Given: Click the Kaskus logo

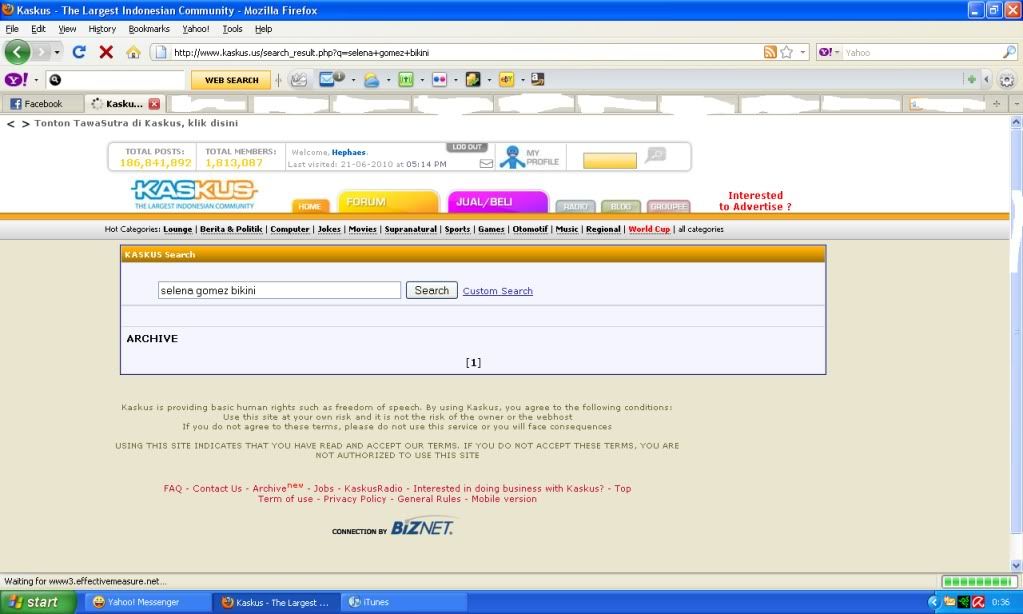Looking at the screenshot, I should (x=194, y=194).
